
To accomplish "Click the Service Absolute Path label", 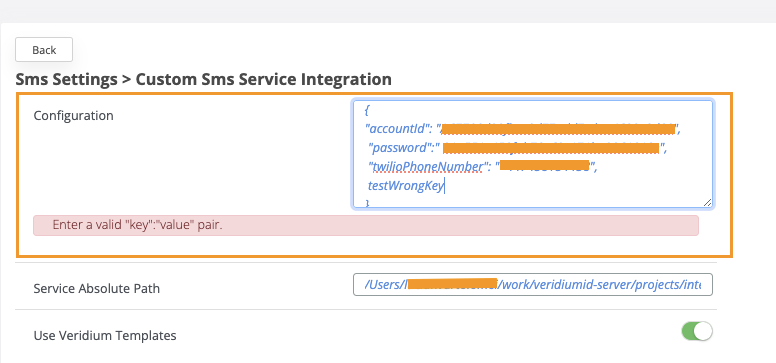I will pos(97,288).
